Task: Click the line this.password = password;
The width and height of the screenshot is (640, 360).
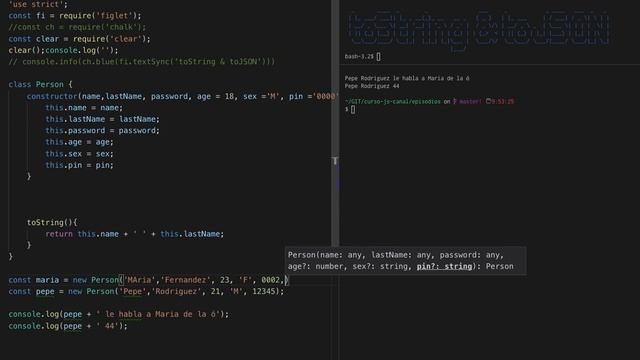Action: click(x=102, y=131)
